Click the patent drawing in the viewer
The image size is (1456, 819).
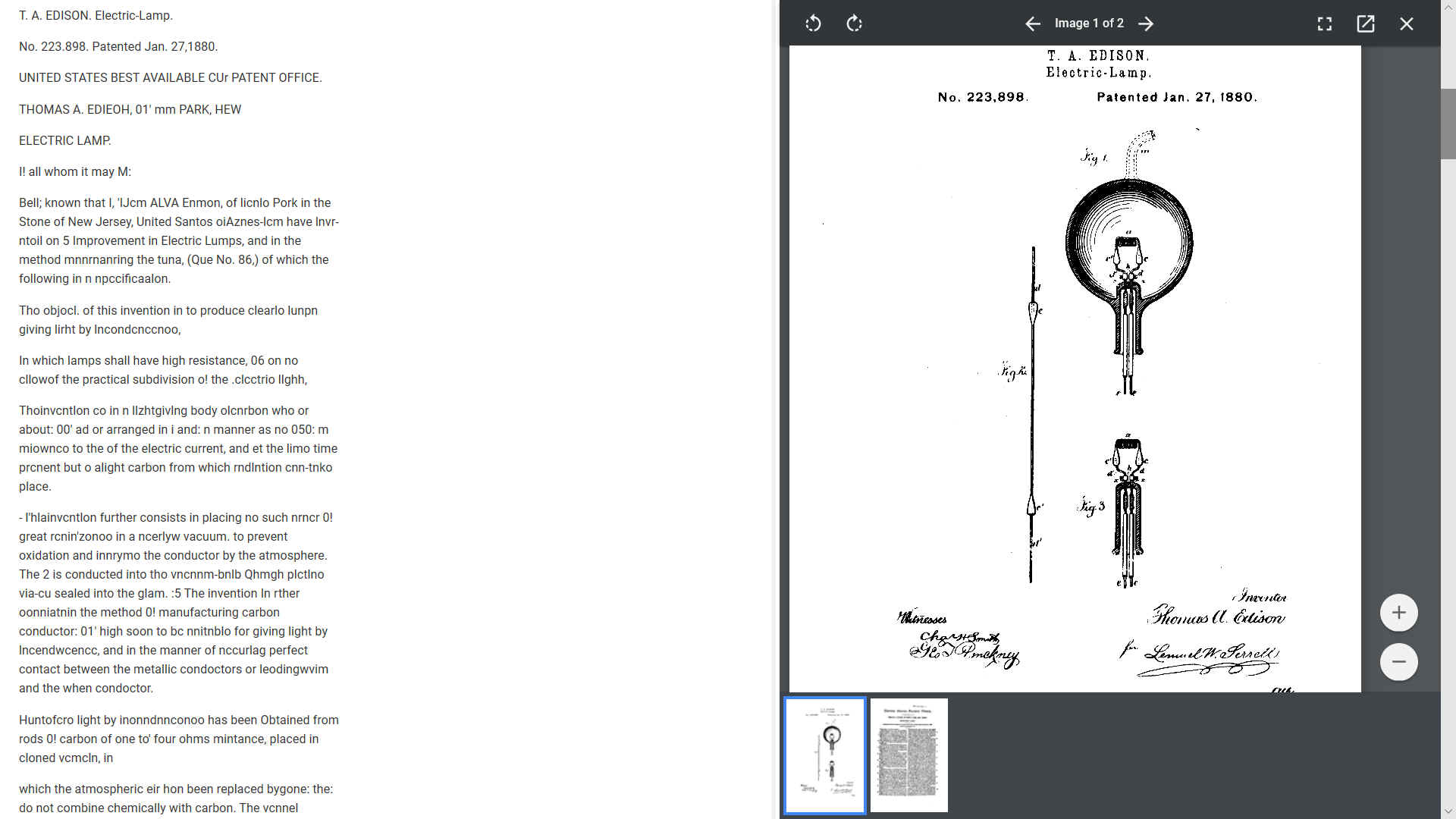[1075, 369]
